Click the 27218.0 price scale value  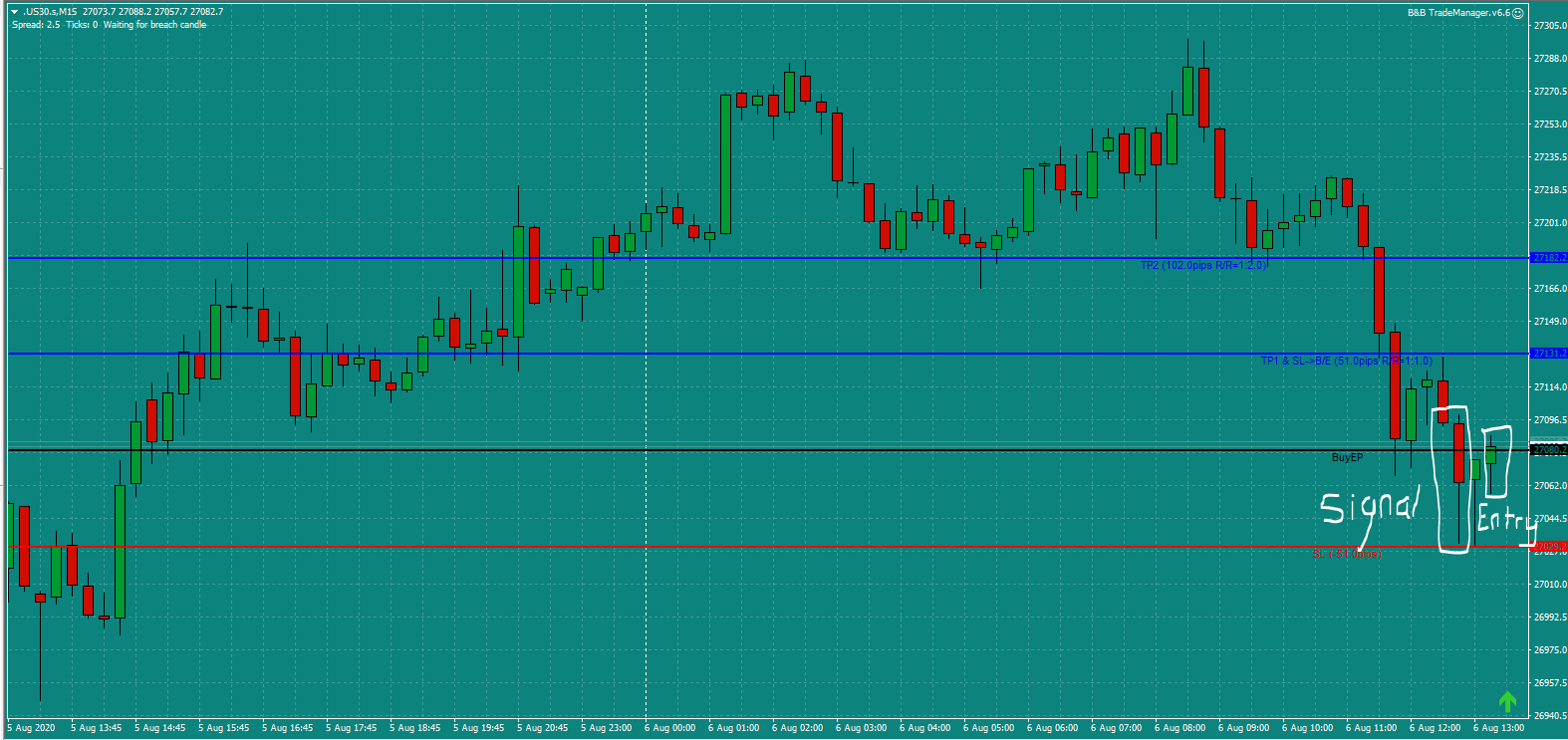[1550, 190]
